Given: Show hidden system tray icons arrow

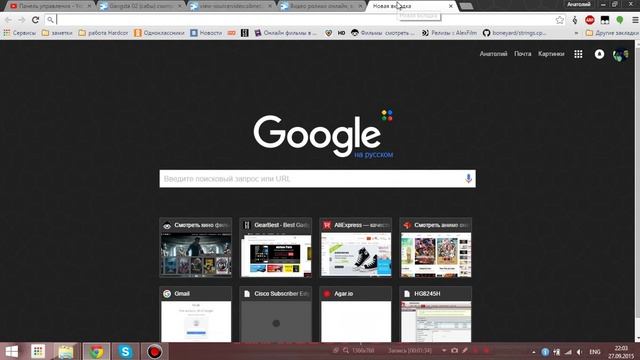Looking at the screenshot, I should (533, 352).
